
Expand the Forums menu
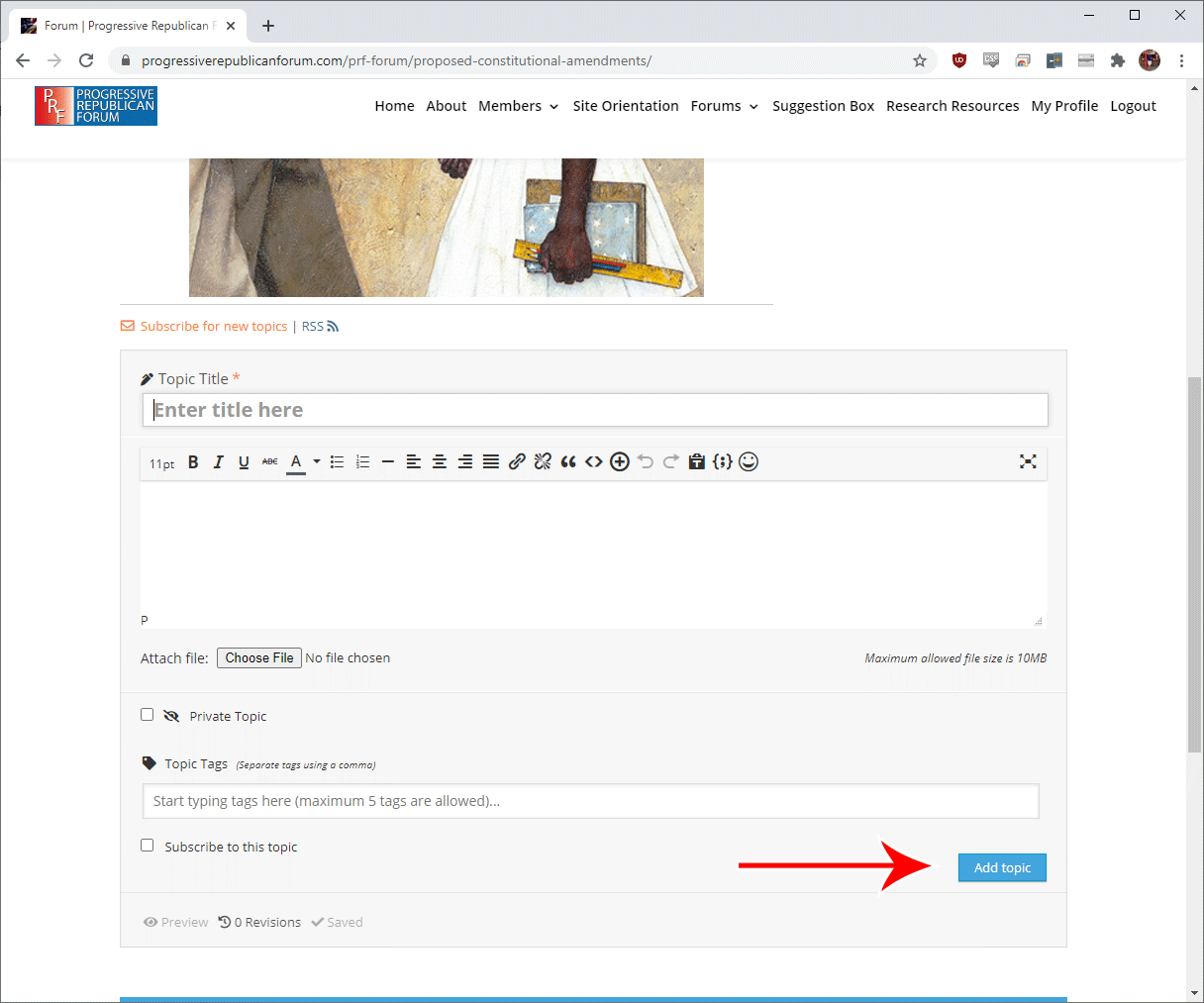click(724, 106)
